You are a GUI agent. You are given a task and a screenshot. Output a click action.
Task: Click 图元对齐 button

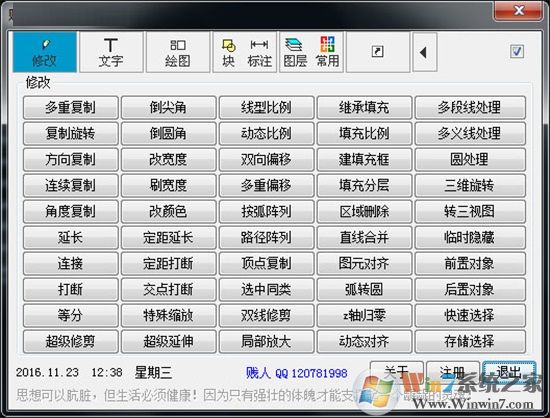tap(364, 263)
